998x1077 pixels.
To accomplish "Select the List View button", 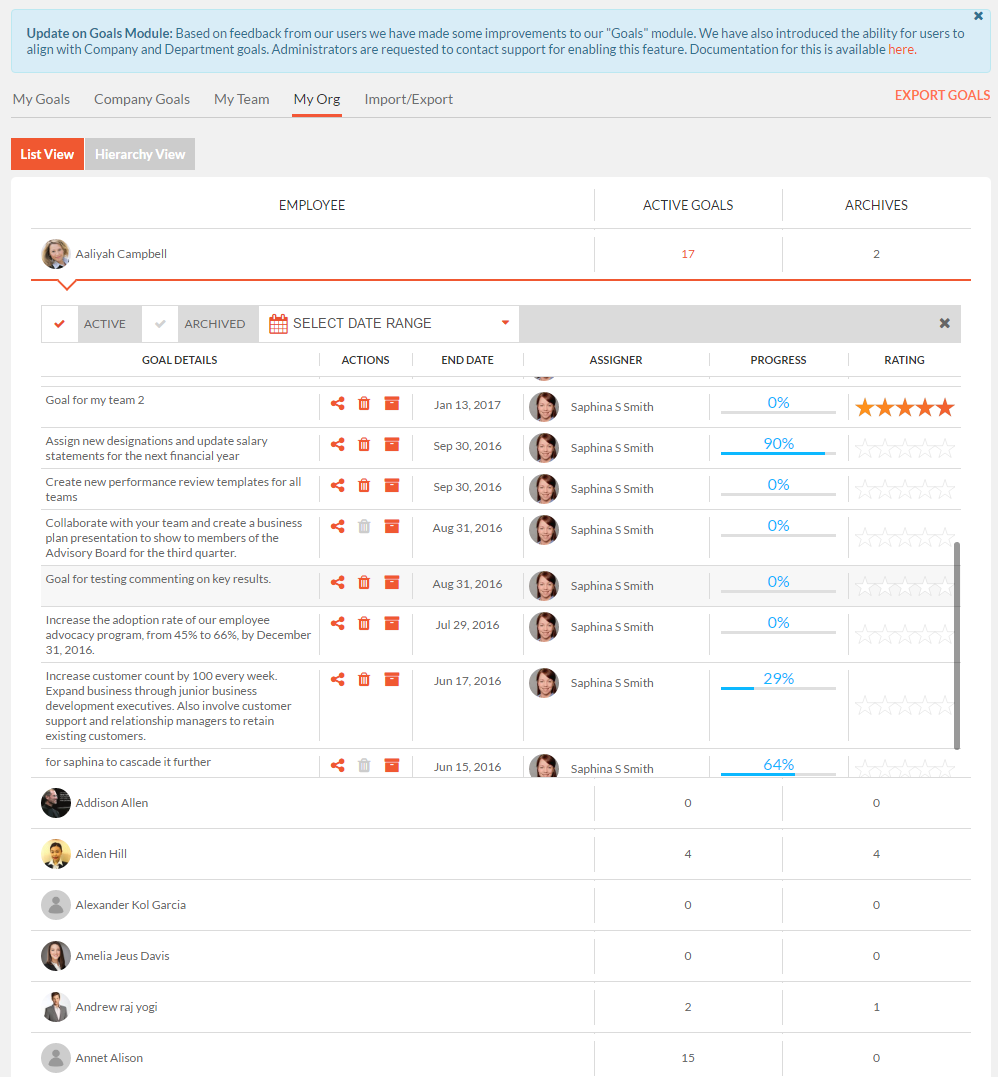I will pyautogui.click(x=47, y=154).
